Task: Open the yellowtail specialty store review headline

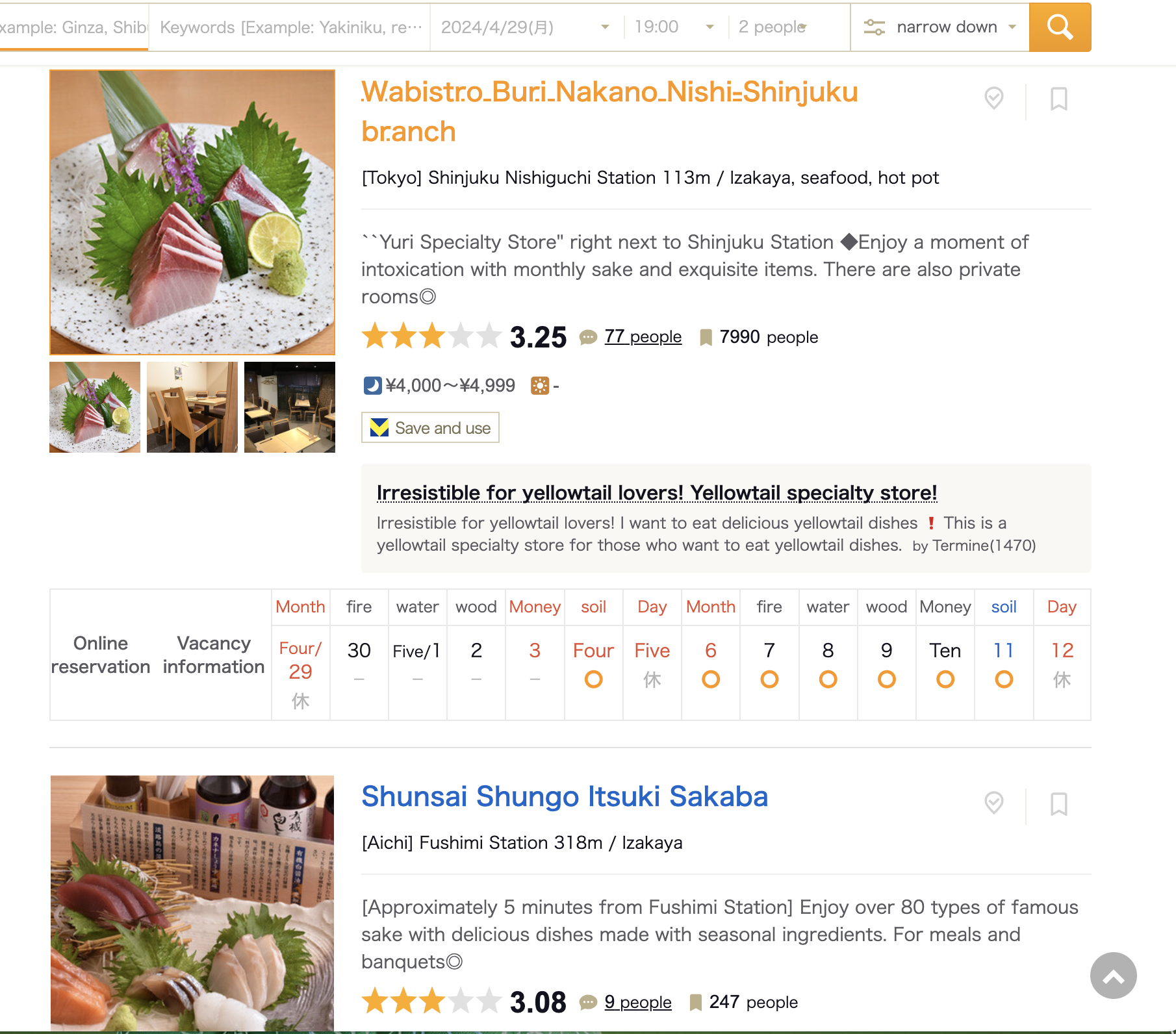Action: [656, 493]
